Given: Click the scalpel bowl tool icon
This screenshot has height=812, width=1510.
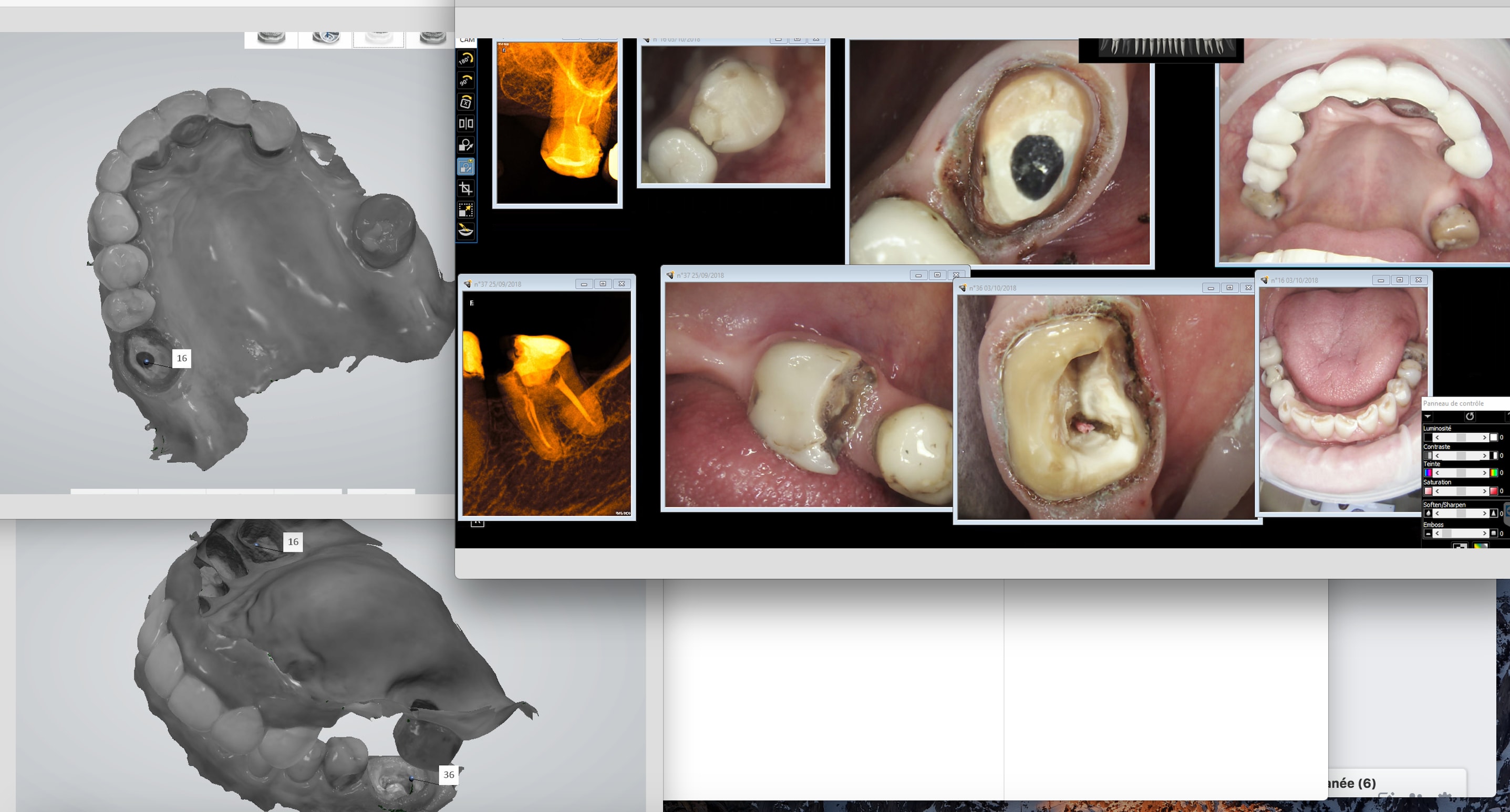Looking at the screenshot, I should (466, 230).
